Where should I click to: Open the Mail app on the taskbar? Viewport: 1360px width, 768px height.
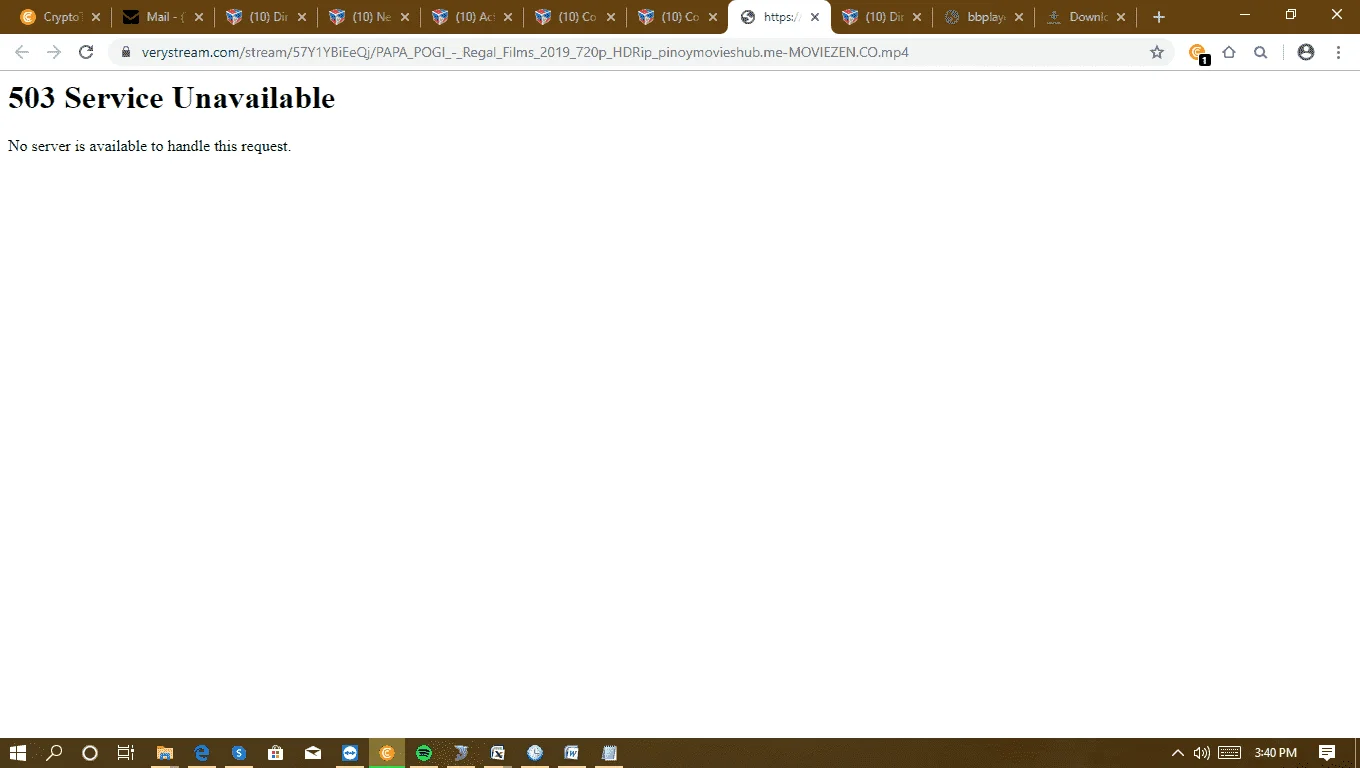point(313,753)
